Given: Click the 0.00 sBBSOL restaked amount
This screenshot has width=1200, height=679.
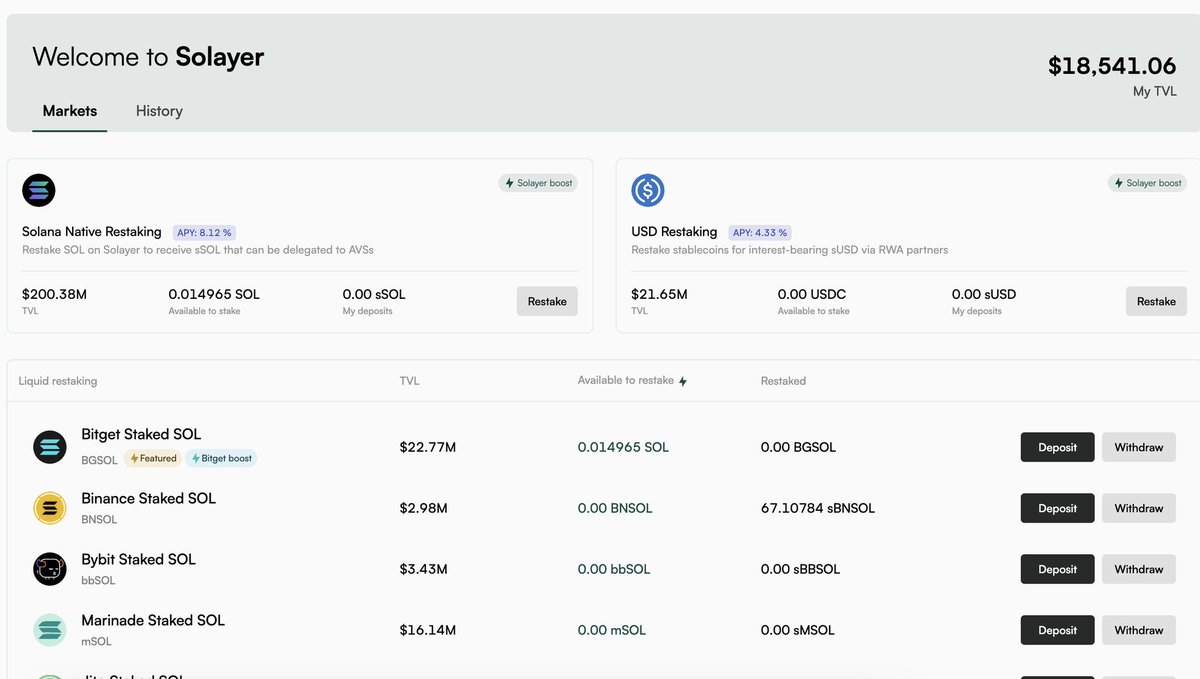Looking at the screenshot, I should click(x=800, y=569).
